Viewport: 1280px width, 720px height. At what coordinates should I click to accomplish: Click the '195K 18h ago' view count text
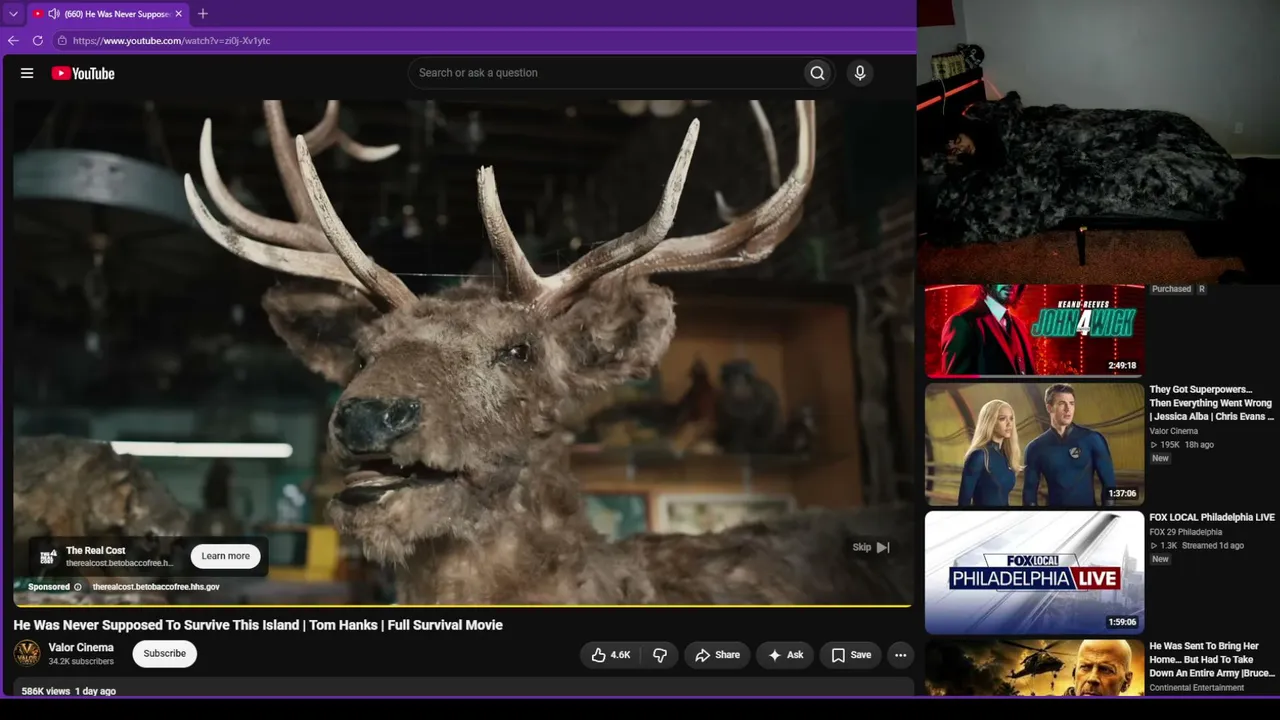click(x=1182, y=445)
